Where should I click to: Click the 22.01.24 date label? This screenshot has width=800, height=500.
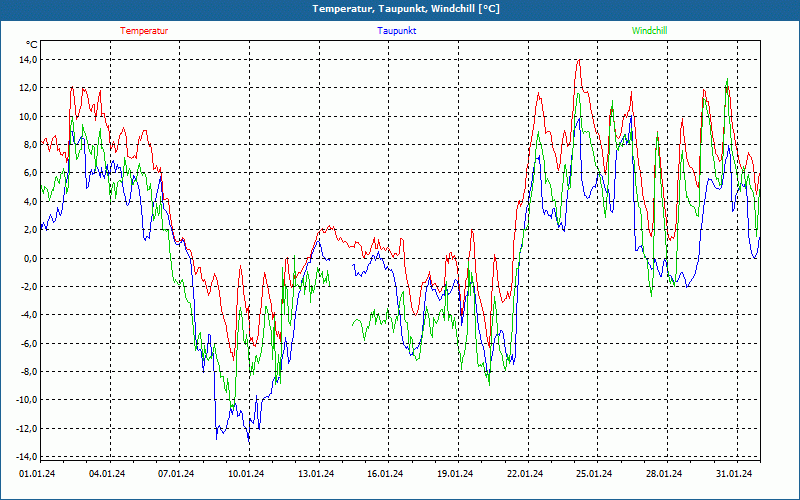click(x=526, y=474)
